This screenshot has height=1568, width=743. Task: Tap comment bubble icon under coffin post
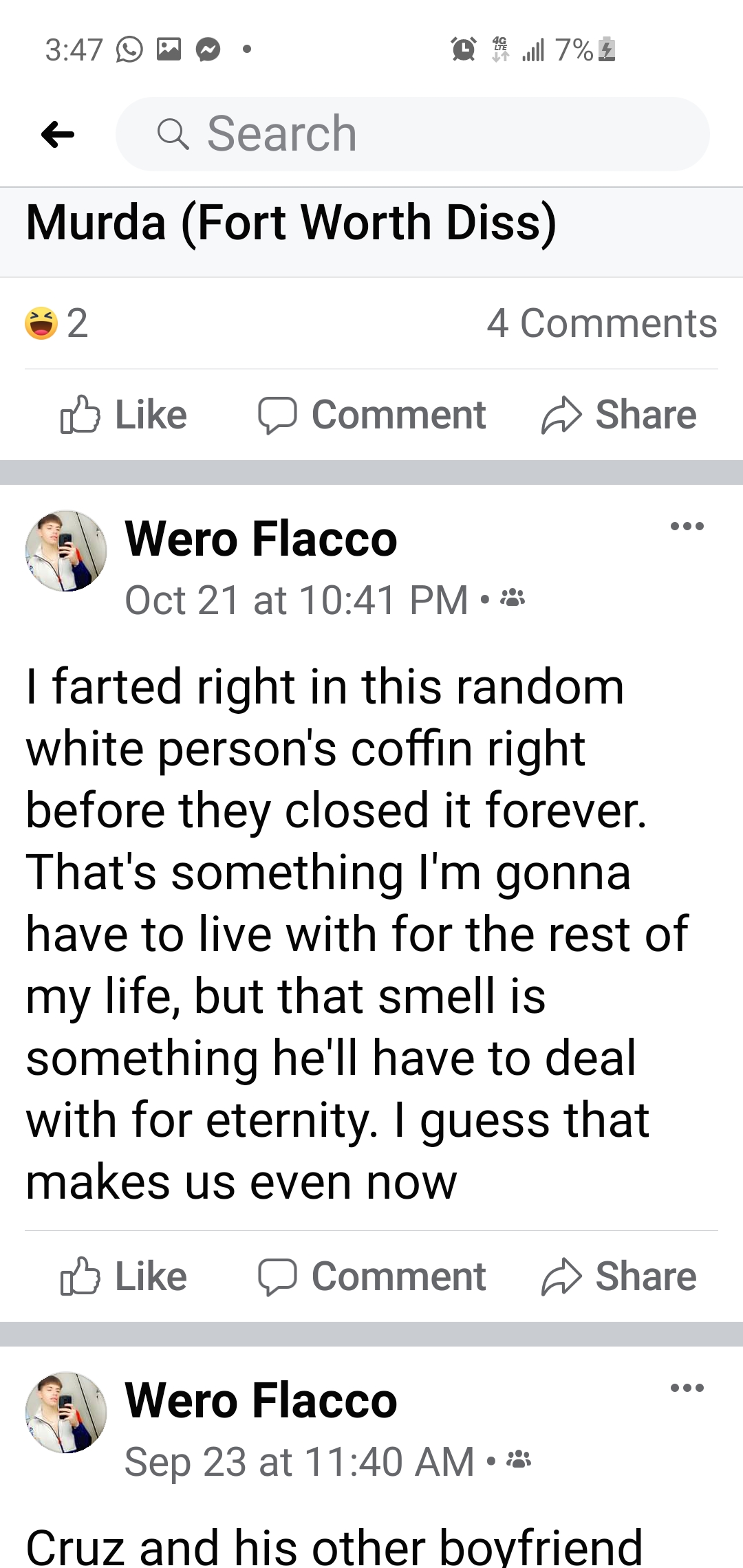[x=277, y=1276]
